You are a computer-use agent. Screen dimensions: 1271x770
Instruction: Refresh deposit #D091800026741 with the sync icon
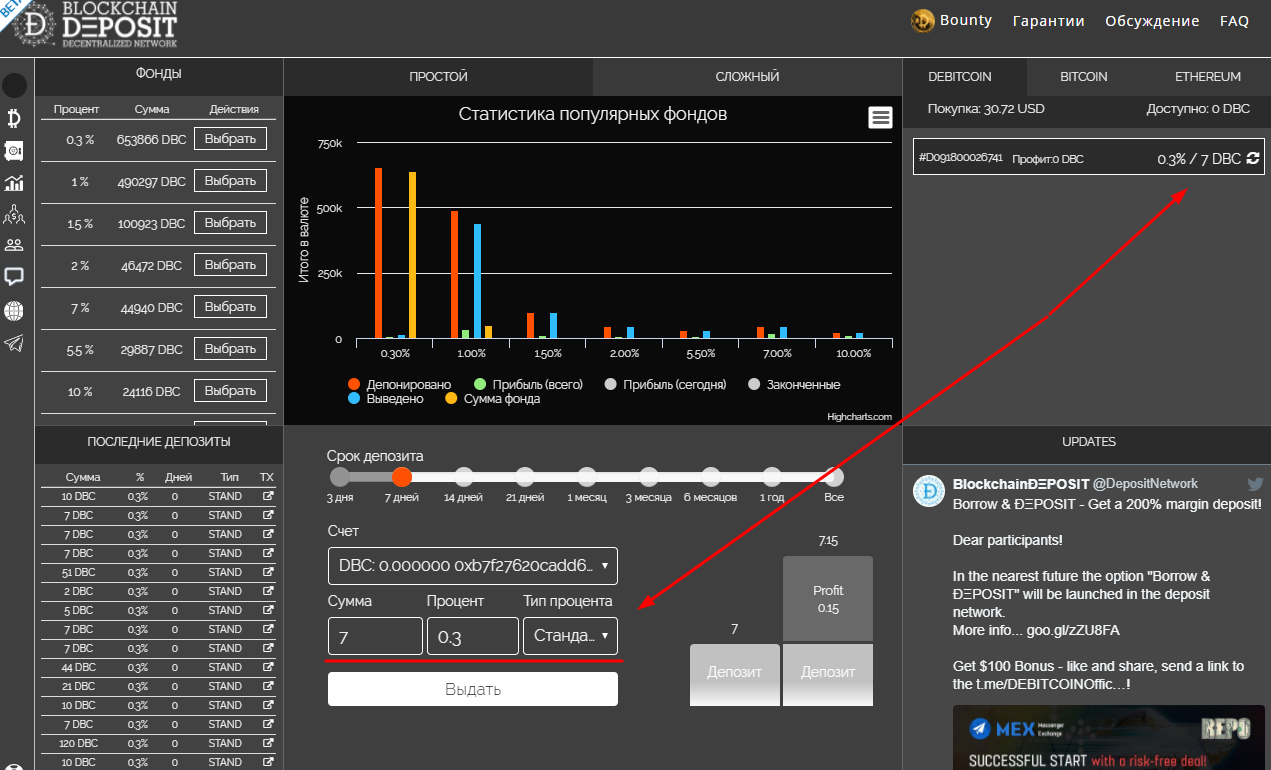(1252, 158)
